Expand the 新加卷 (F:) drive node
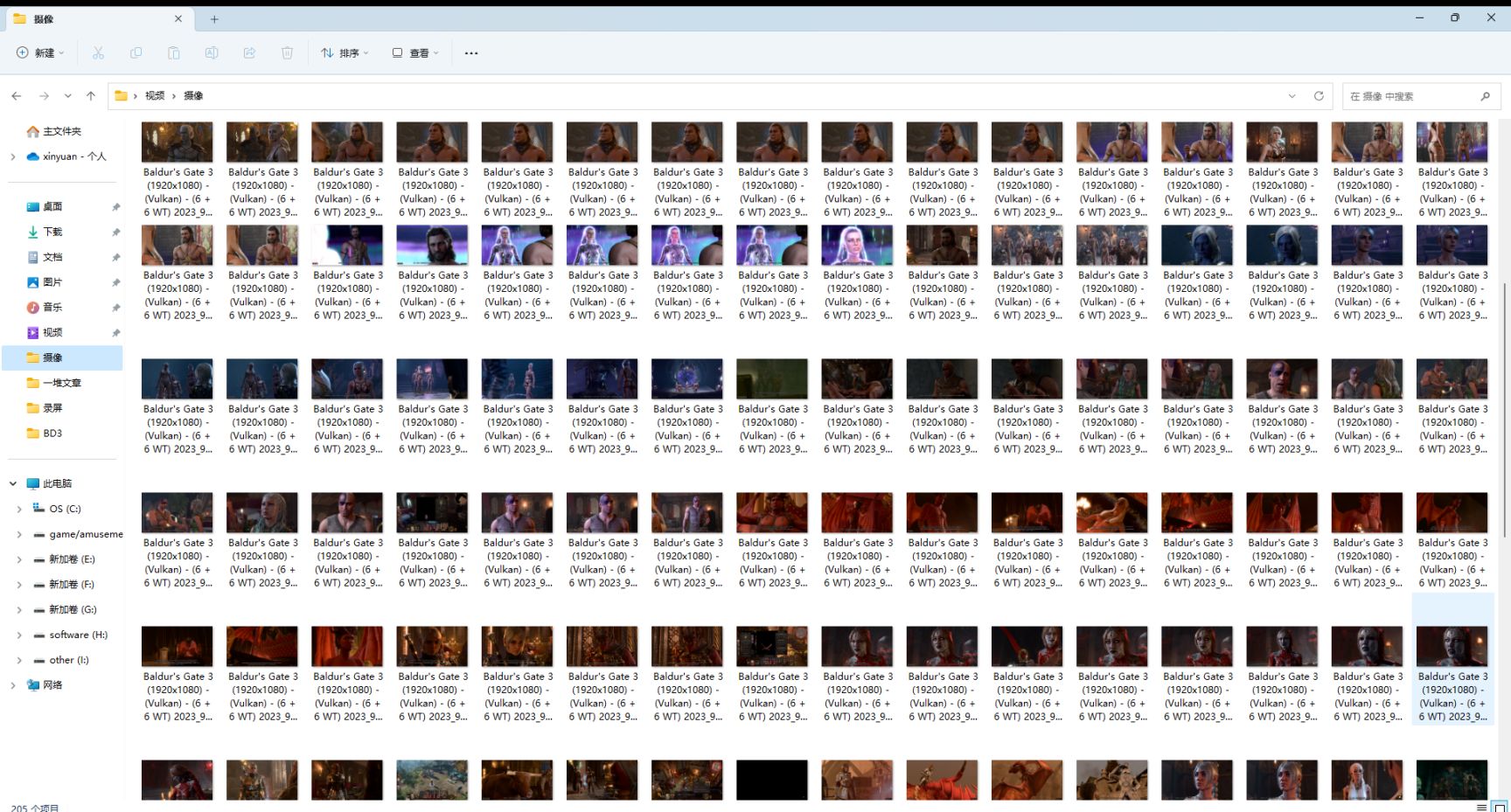 [19, 585]
